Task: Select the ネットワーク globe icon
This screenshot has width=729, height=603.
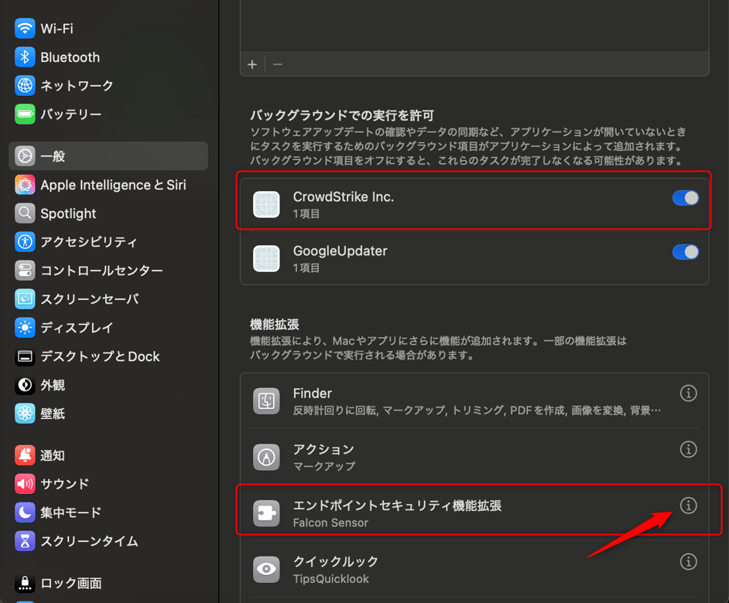Action: pyautogui.click(x=25, y=86)
